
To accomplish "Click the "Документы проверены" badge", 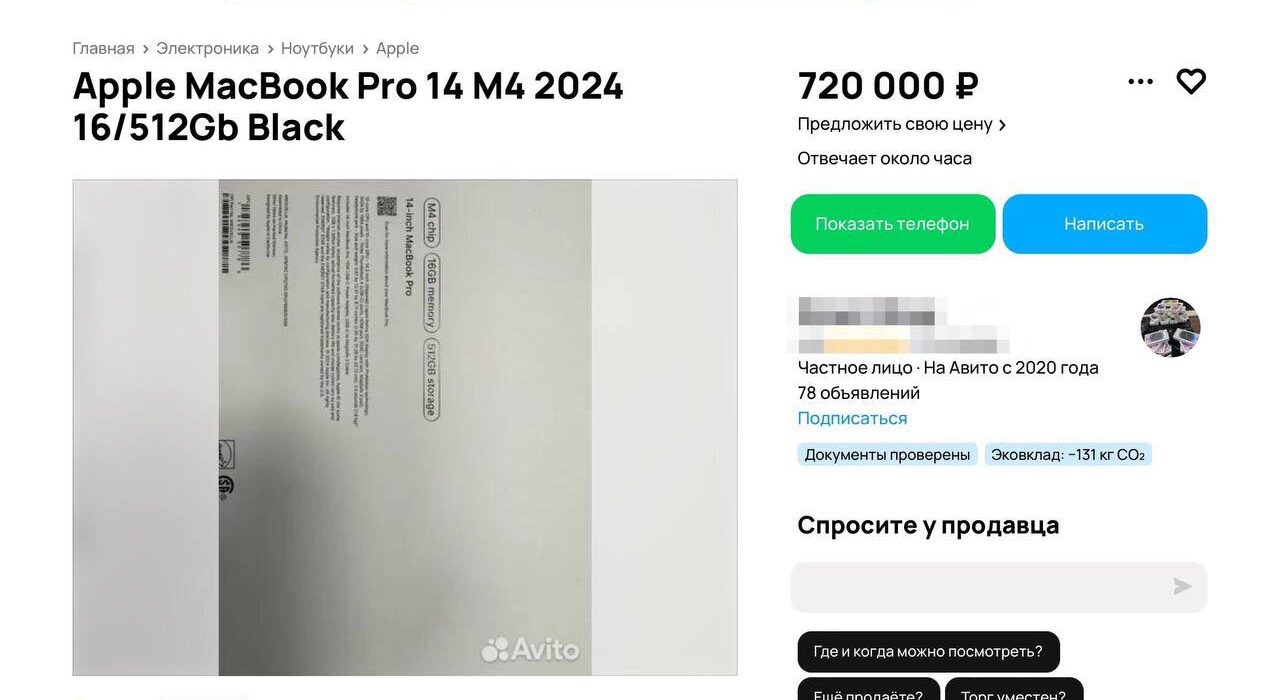I will click(x=887, y=455).
